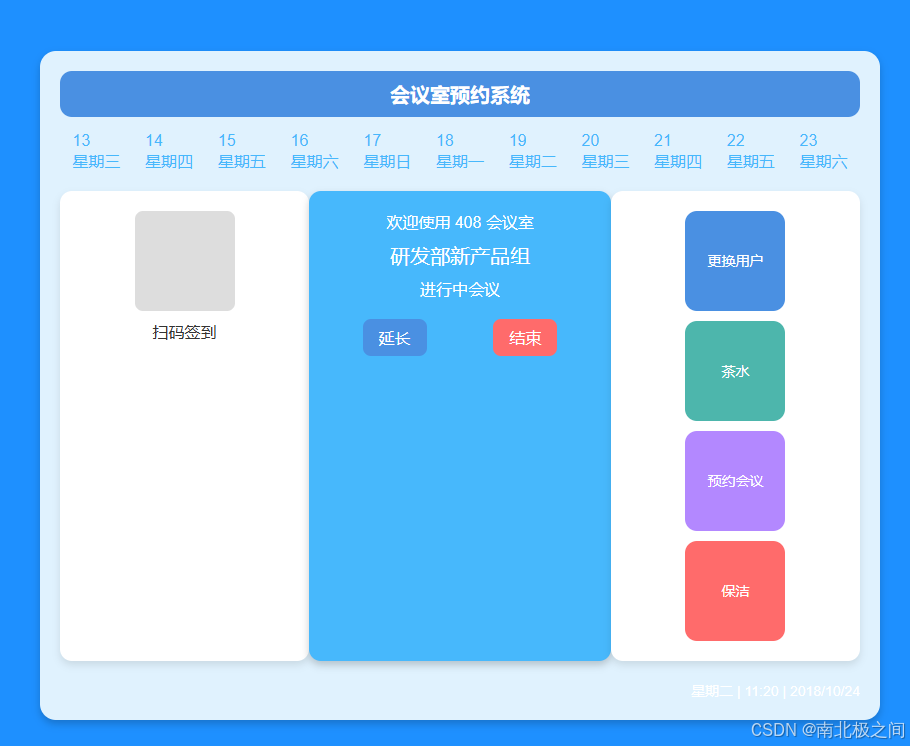This screenshot has width=910, height=746.
Task: Open the 预约会议 booking tile
Action: tap(734, 481)
